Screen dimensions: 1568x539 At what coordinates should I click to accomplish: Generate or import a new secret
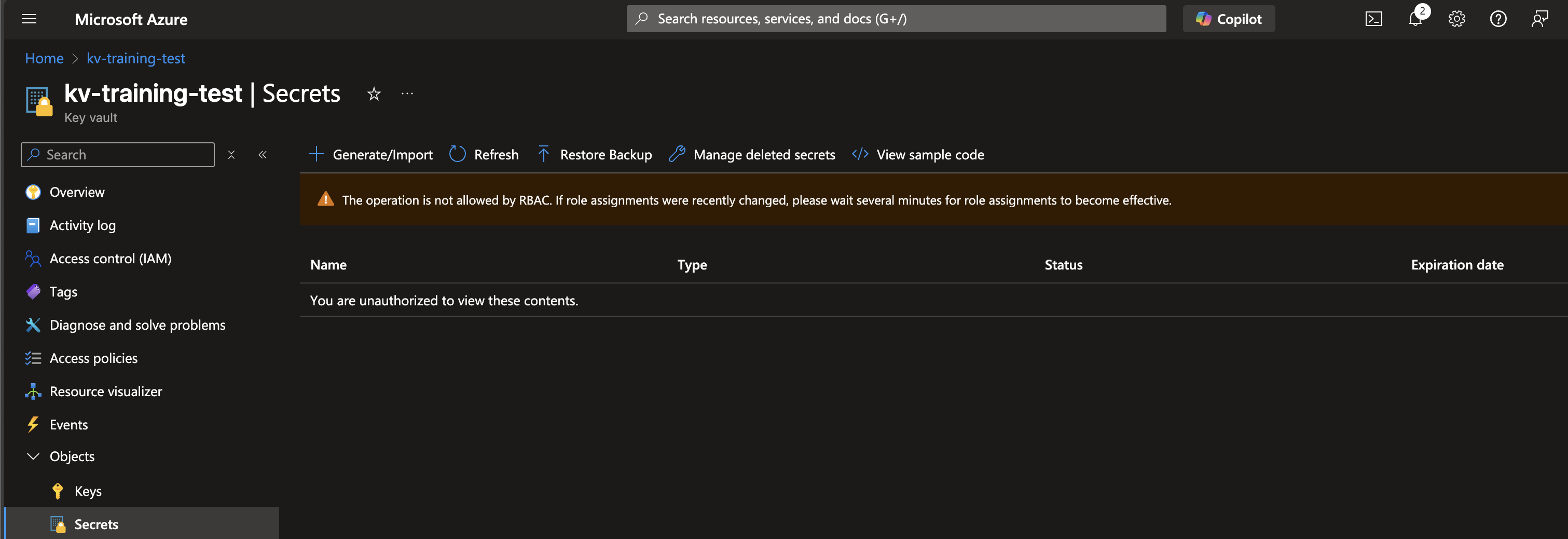pyautogui.click(x=370, y=154)
